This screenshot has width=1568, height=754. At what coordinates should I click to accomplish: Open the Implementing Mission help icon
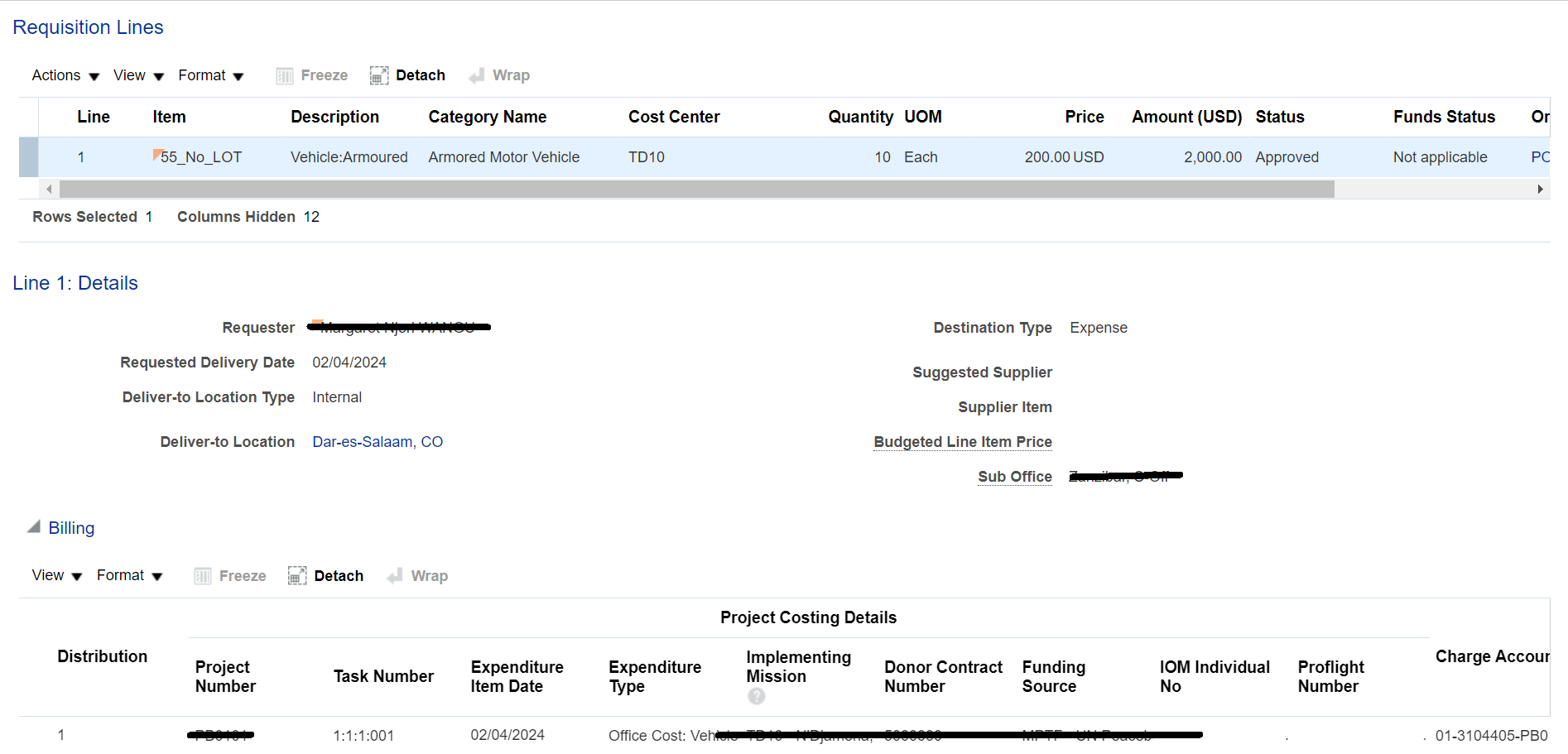[x=756, y=696]
